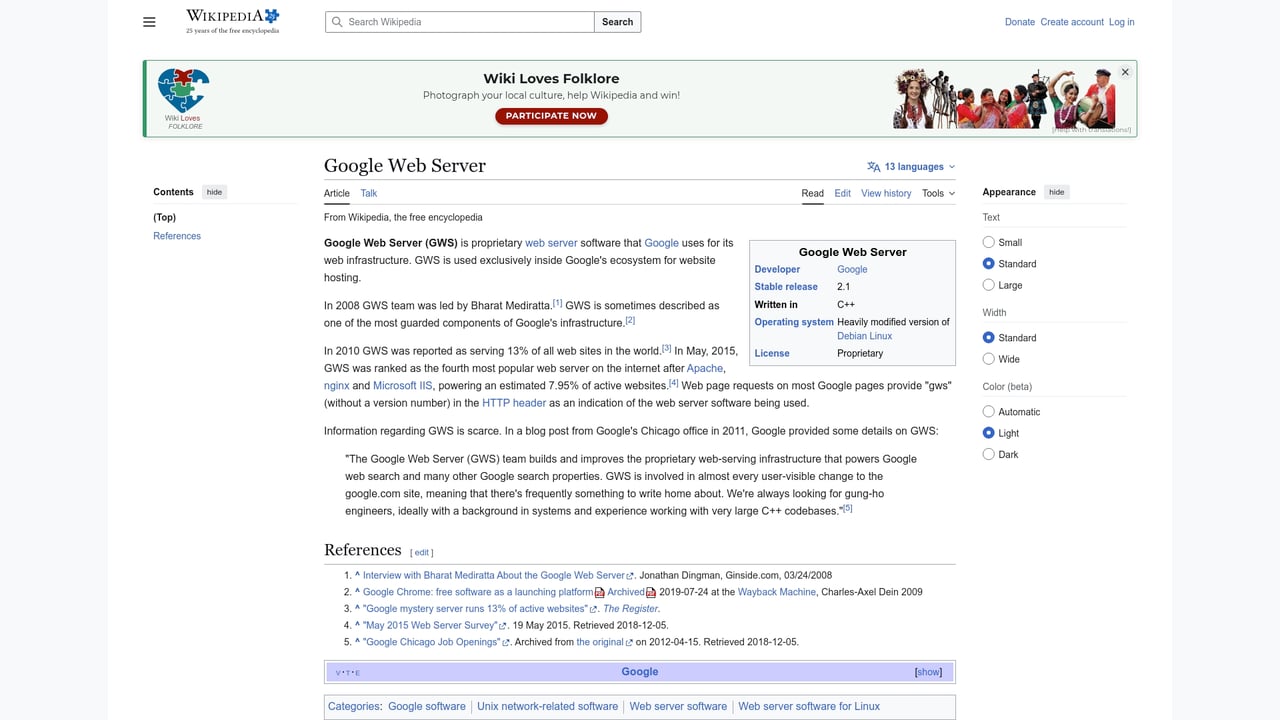
Task: Open the View history tab
Action: [886, 193]
